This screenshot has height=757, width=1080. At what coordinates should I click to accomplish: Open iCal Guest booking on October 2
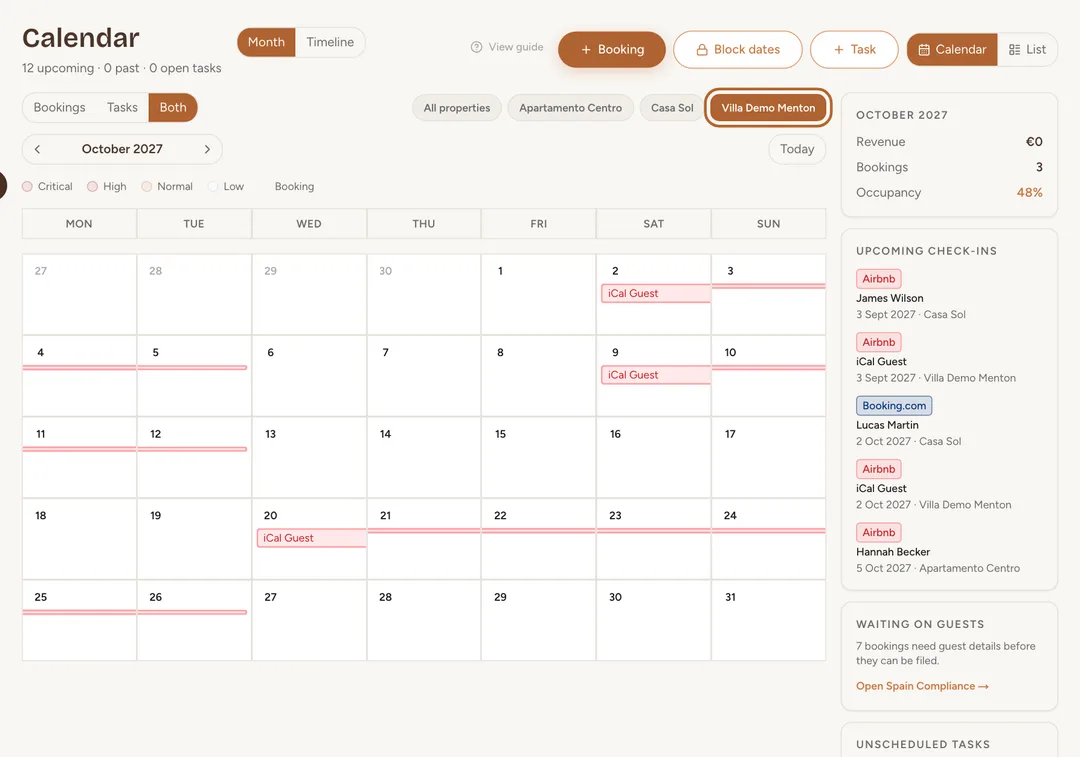coord(656,293)
